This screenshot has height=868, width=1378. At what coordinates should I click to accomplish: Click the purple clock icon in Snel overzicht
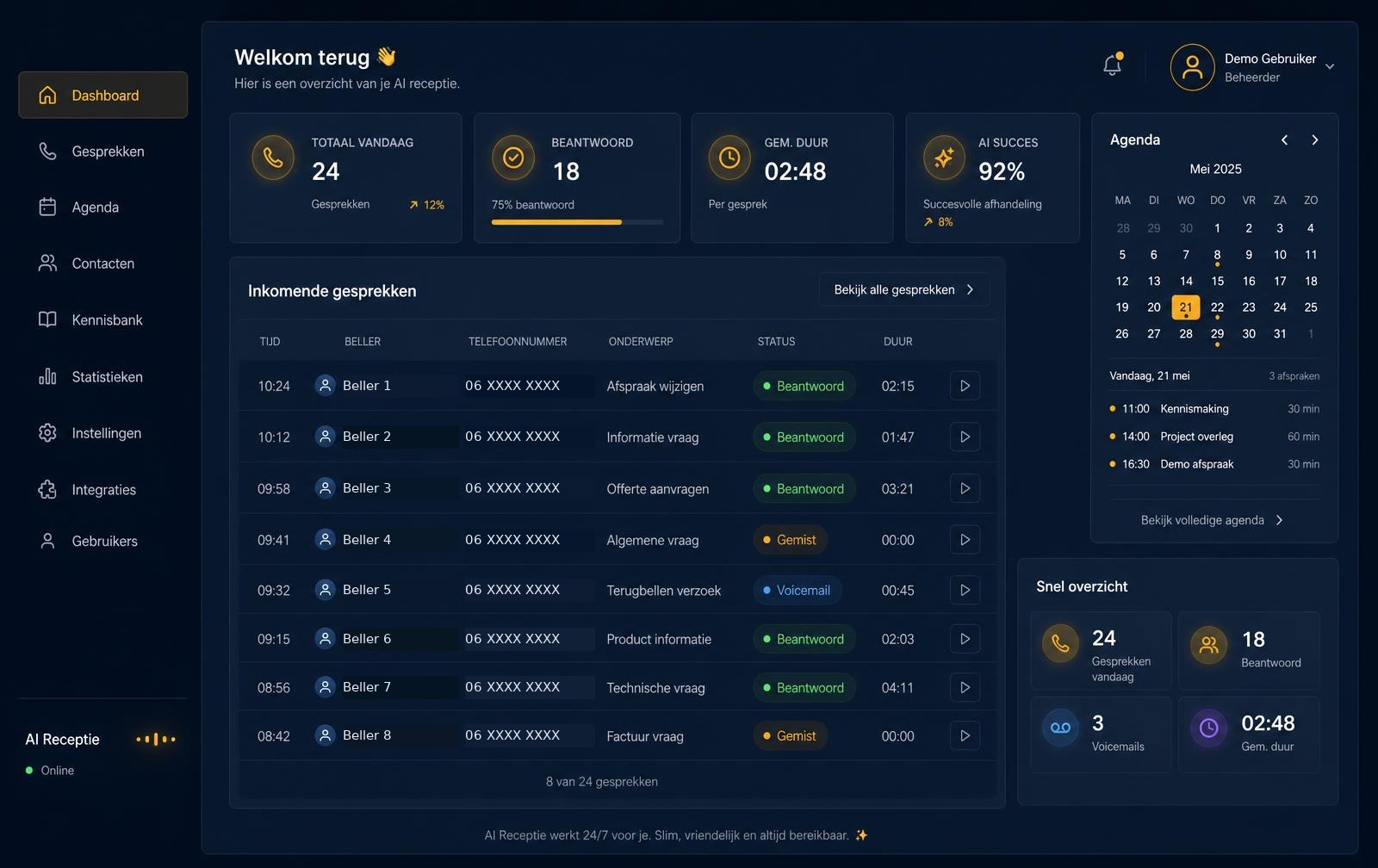pos(1209,728)
